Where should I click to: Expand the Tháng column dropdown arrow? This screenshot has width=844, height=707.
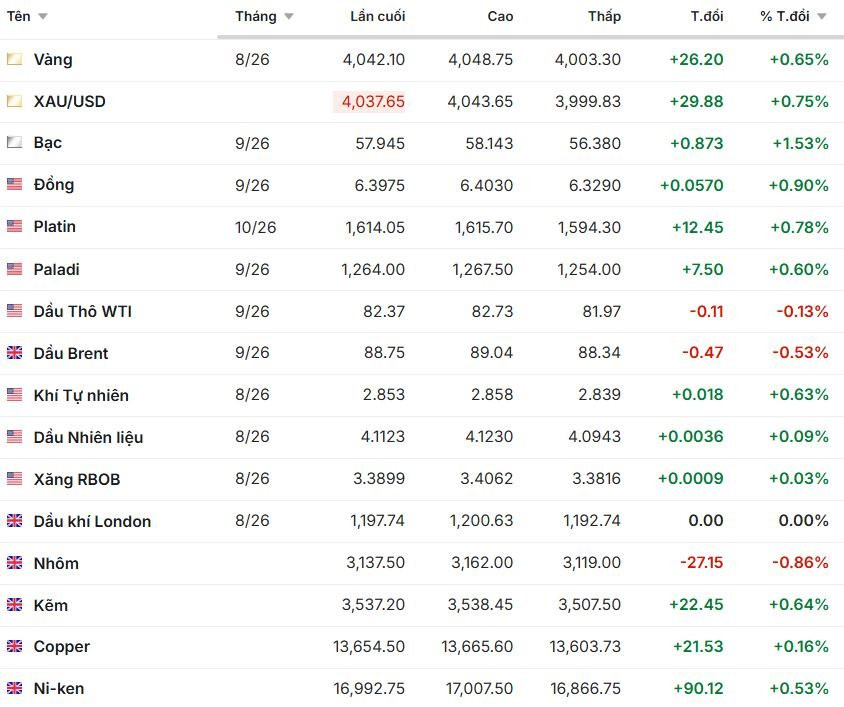pyautogui.click(x=289, y=17)
